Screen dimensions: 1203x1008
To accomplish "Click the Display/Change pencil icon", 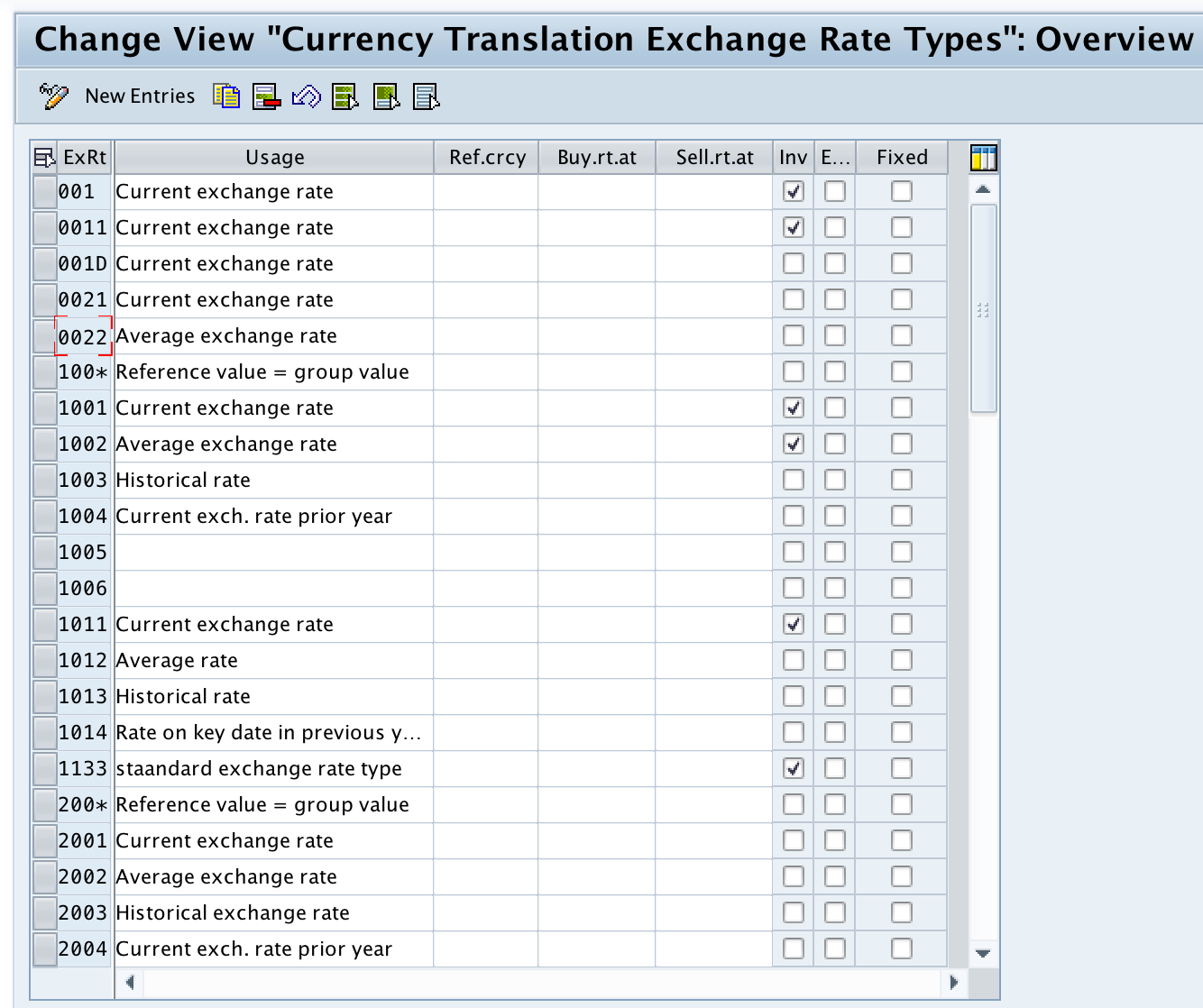I will pyautogui.click(x=53, y=96).
